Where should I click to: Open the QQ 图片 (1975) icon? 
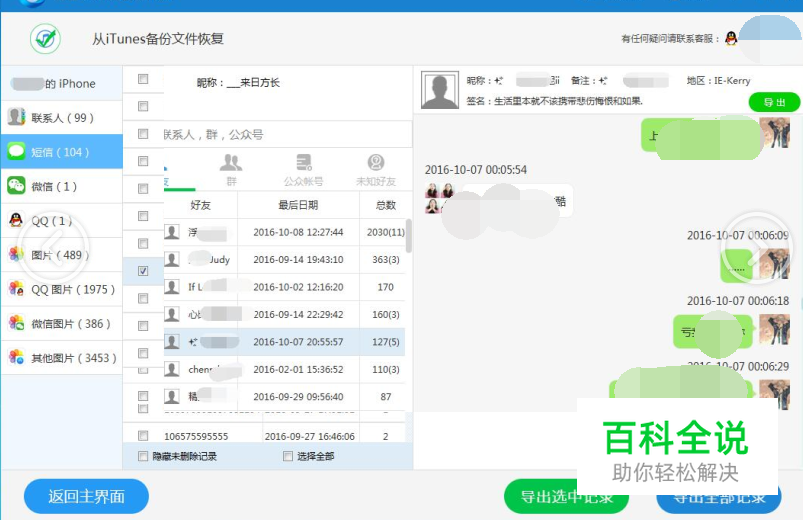point(16,289)
